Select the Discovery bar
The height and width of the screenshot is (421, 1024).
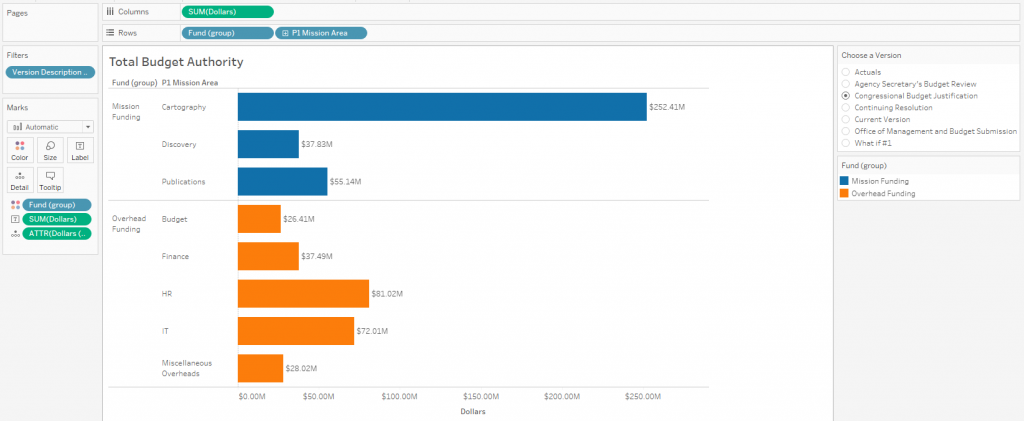(x=268, y=144)
